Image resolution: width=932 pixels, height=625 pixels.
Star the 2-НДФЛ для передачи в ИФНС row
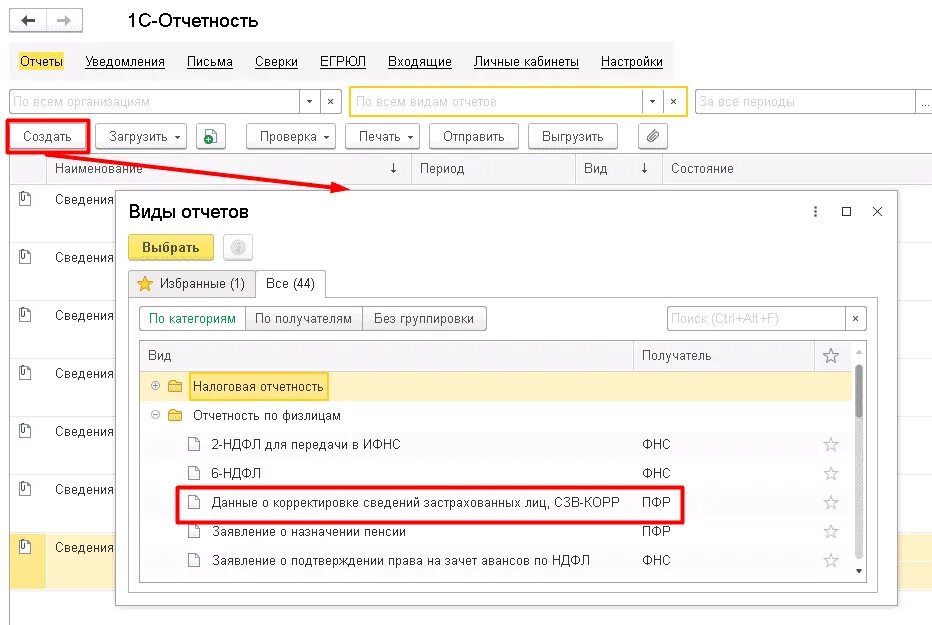click(x=830, y=444)
